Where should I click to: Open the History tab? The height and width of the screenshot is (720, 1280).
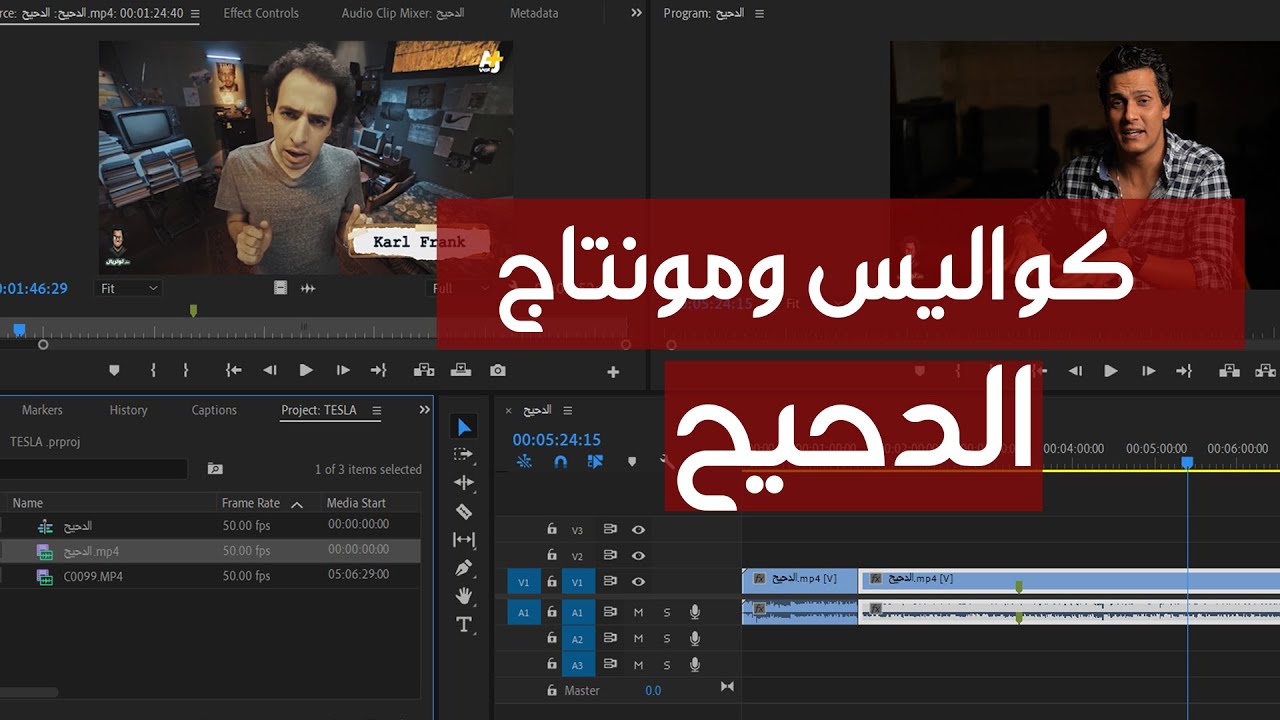(128, 410)
